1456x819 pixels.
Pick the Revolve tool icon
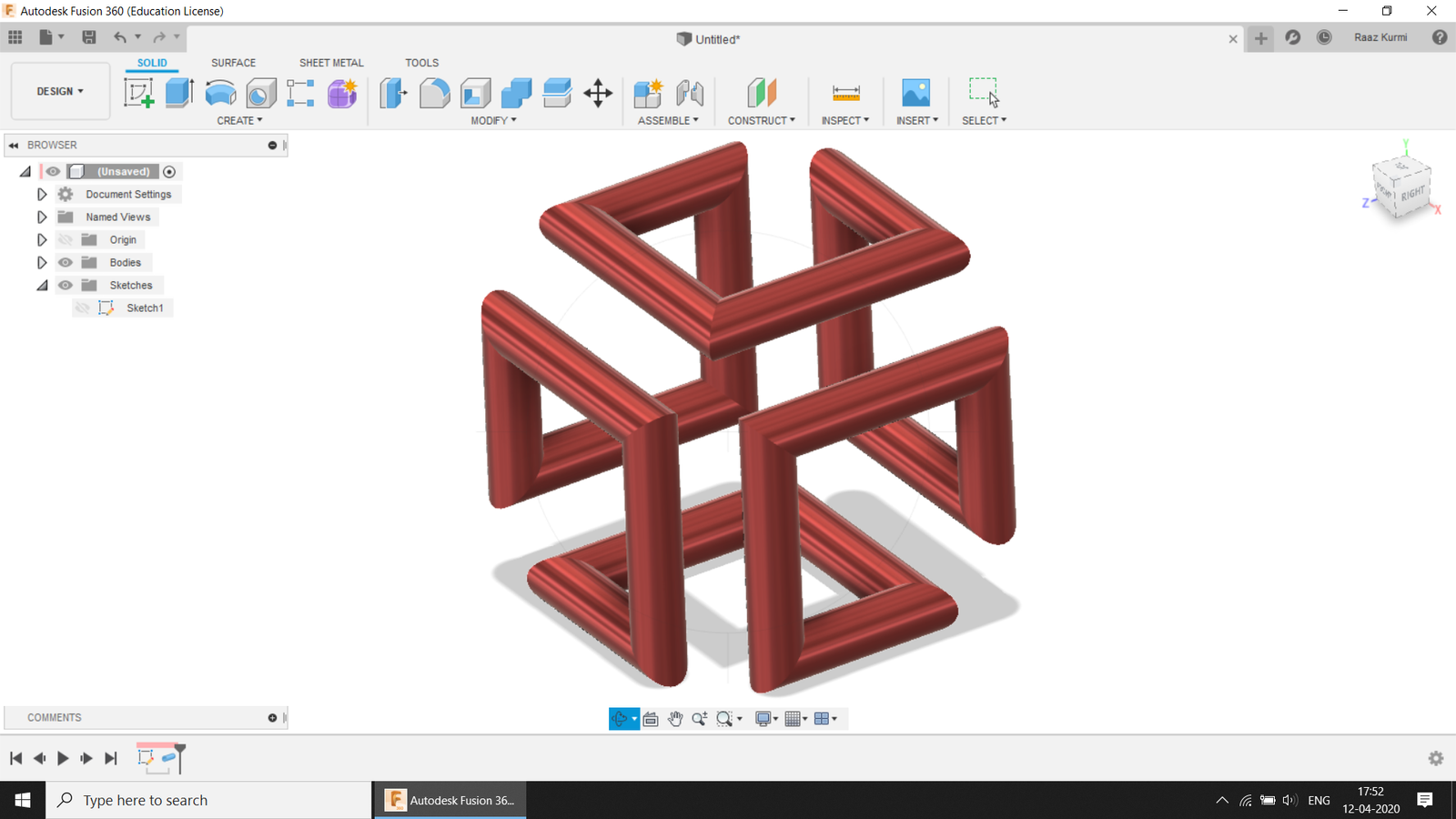tap(220, 93)
